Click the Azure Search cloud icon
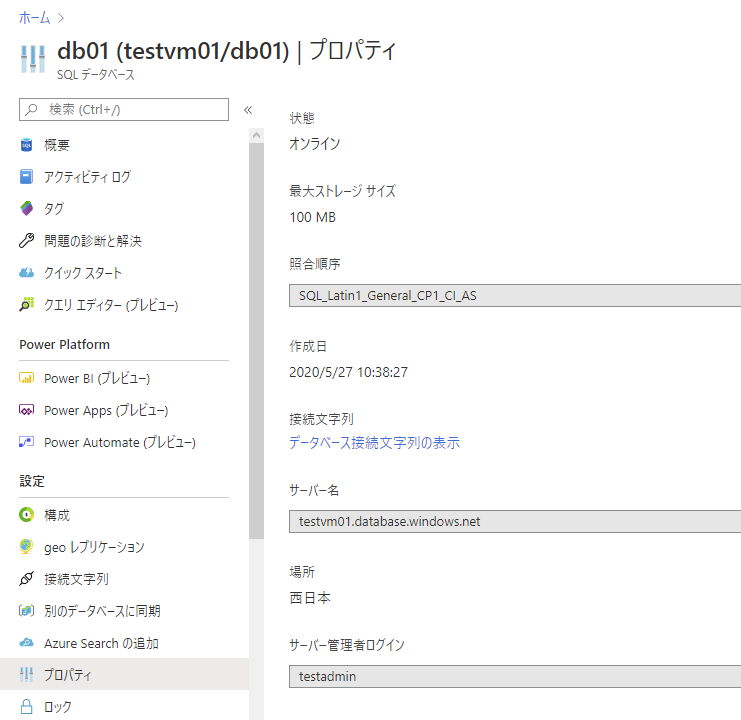This screenshot has height=720, width=741. (x=26, y=643)
